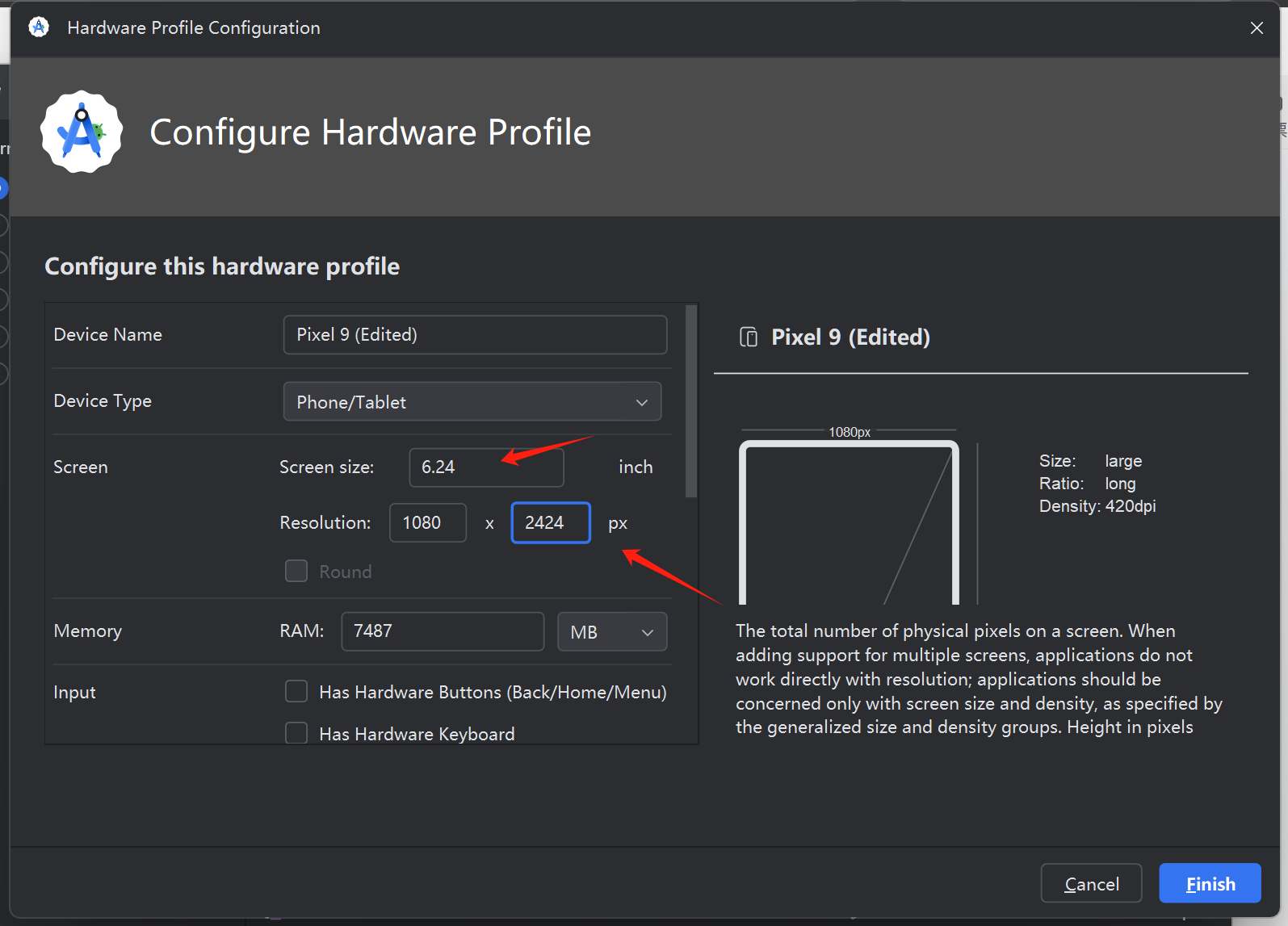The image size is (1288, 926).
Task: Click the 'Resolution:' label
Action: (325, 522)
